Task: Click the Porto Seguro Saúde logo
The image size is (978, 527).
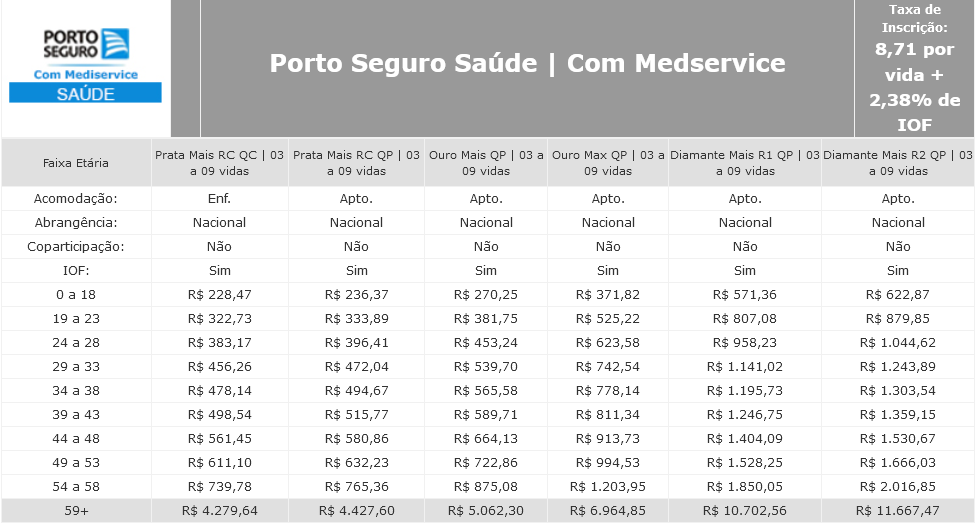Action: (85, 65)
